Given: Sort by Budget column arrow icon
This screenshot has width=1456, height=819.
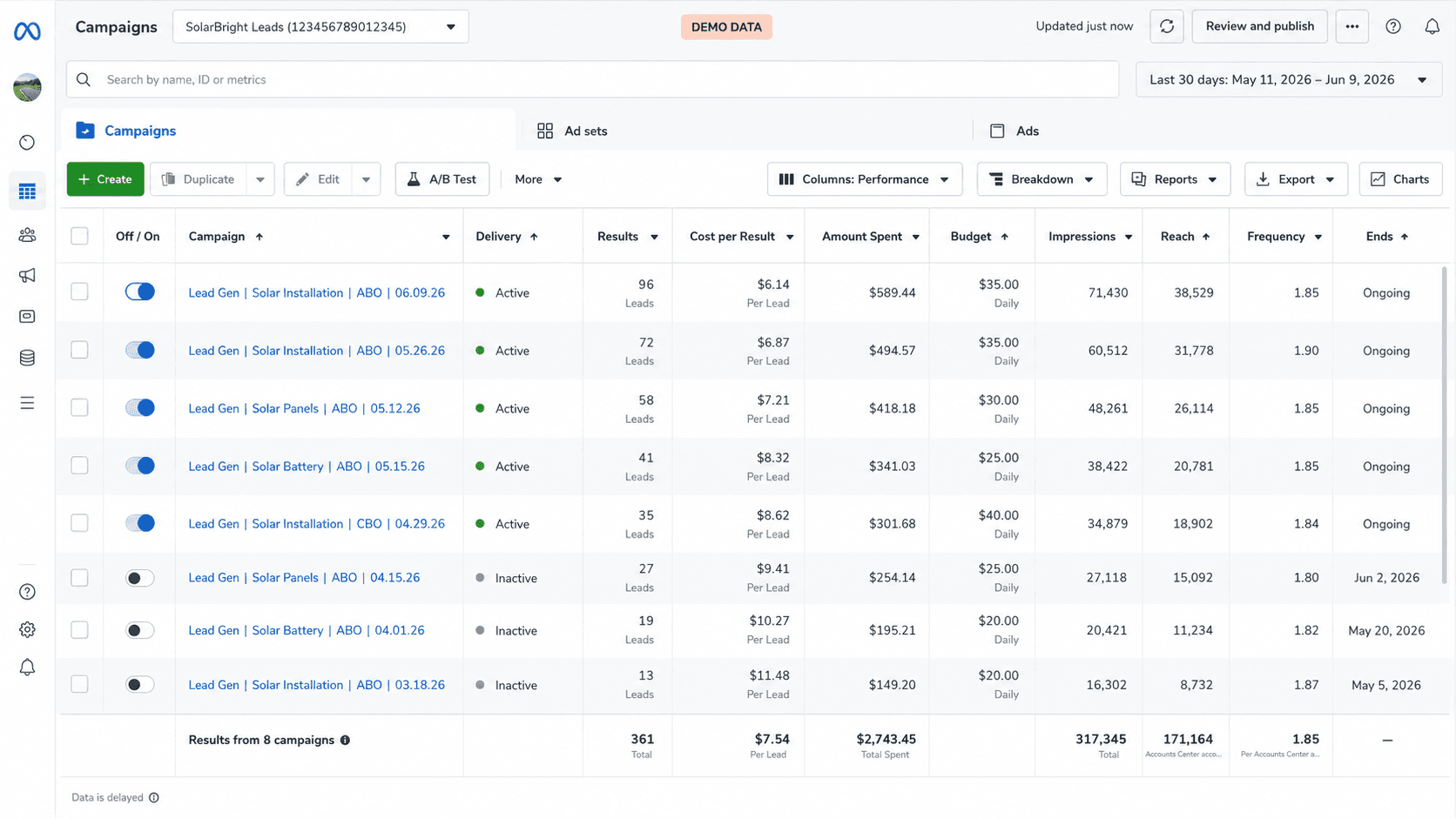Looking at the screenshot, I should 1004,237.
